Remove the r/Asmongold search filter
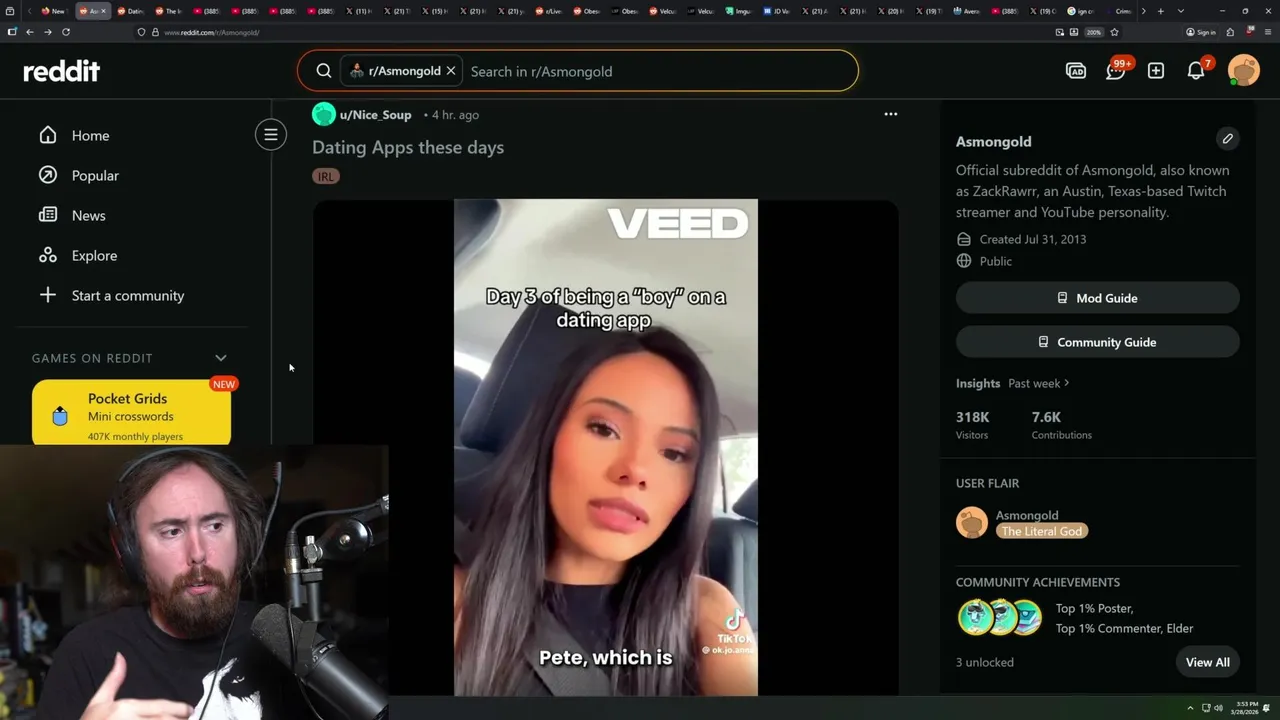This screenshot has width=1280, height=720. tap(451, 71)
